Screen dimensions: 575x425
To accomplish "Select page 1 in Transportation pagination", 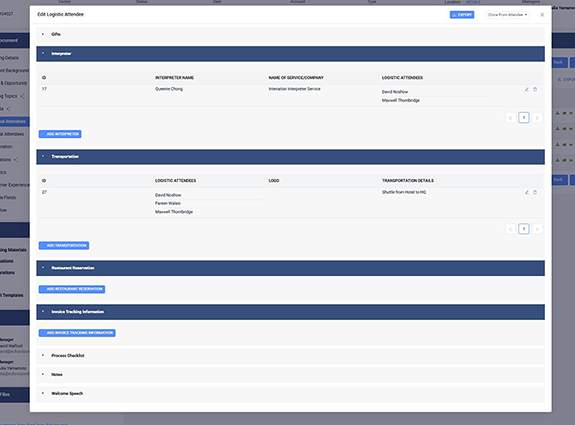I will click(x=524, y=229).
